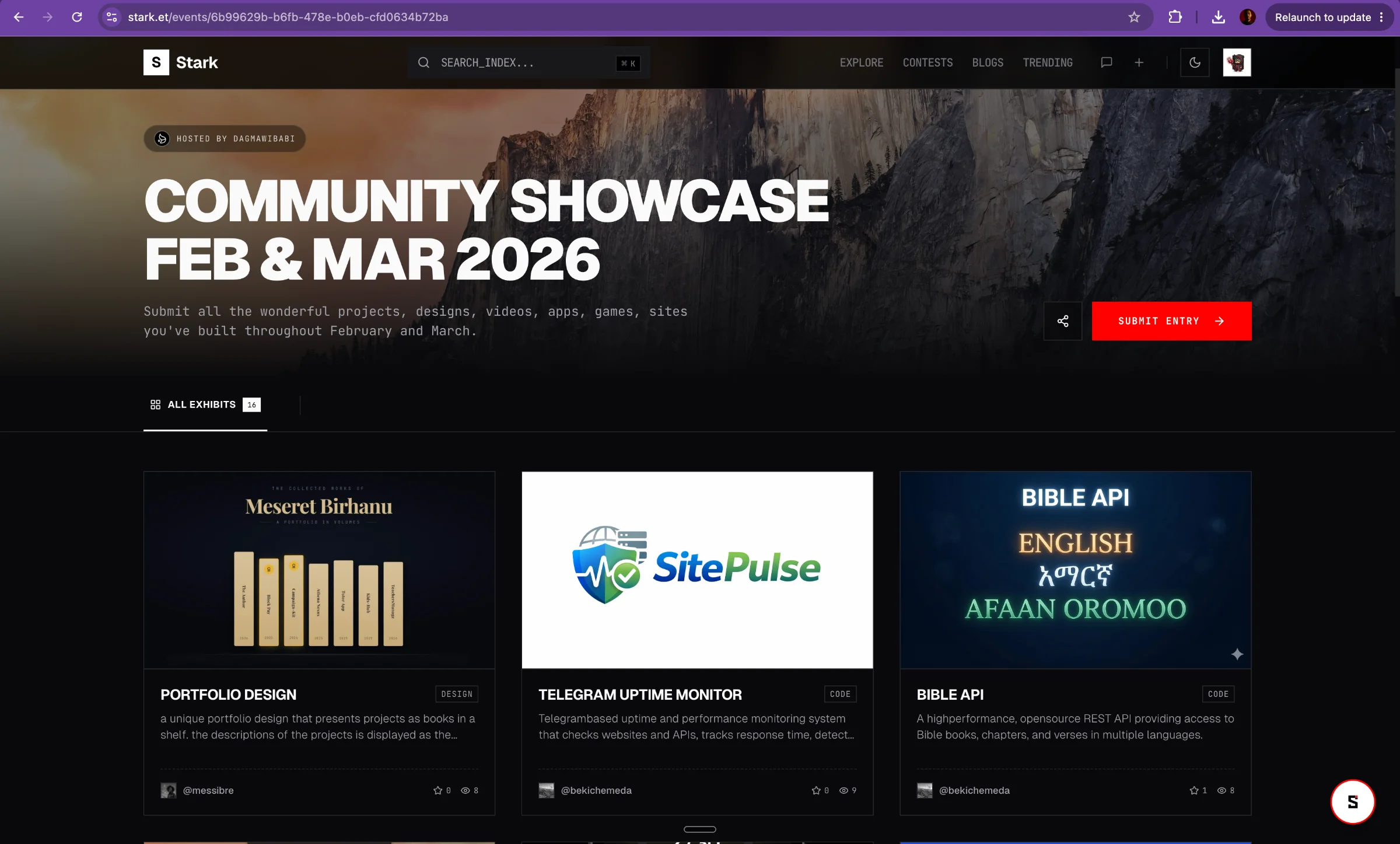The image size is (1400, 844).
Task: Open the user profile avatar in navbar
Action: 1237,62
